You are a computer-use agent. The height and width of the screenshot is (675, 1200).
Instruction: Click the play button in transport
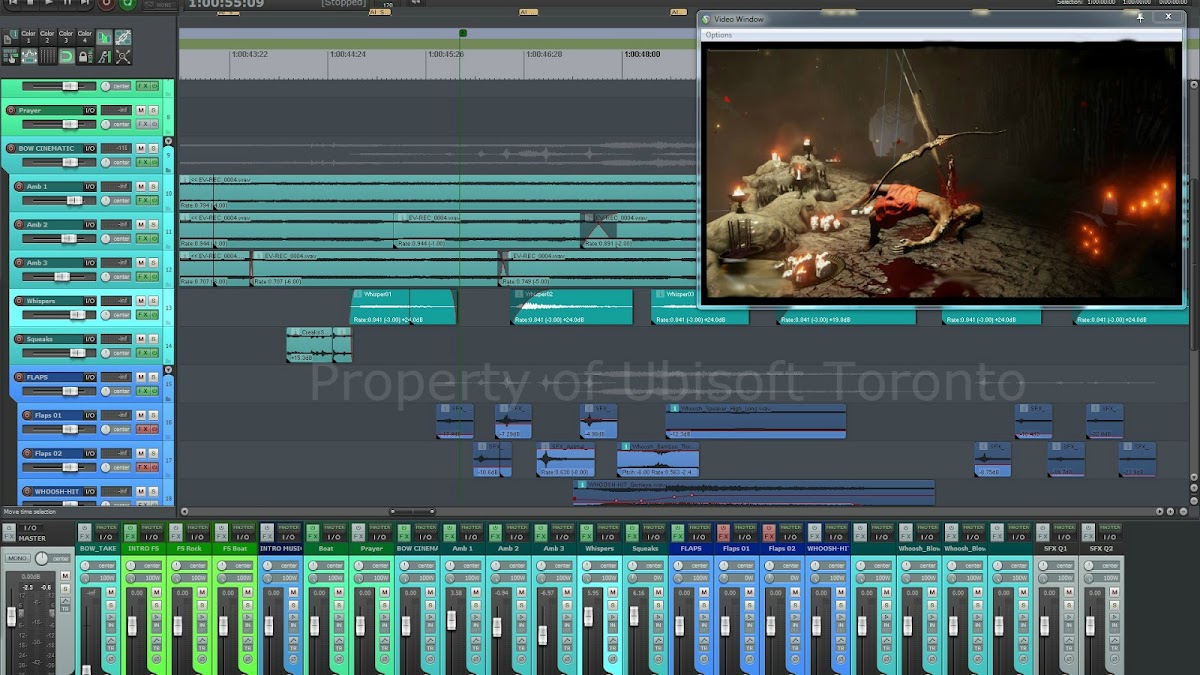[x=47, y=3]
